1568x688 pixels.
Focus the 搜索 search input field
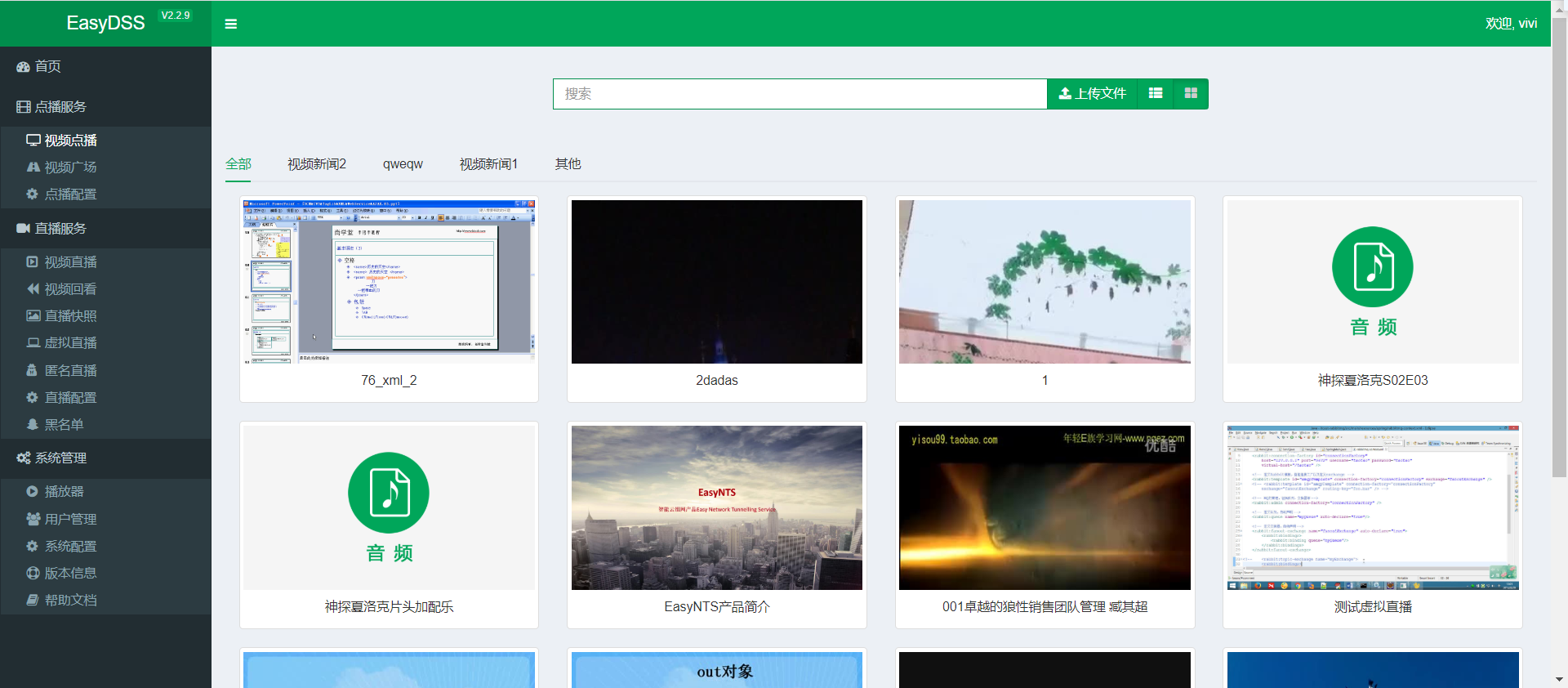click(799, 93)
